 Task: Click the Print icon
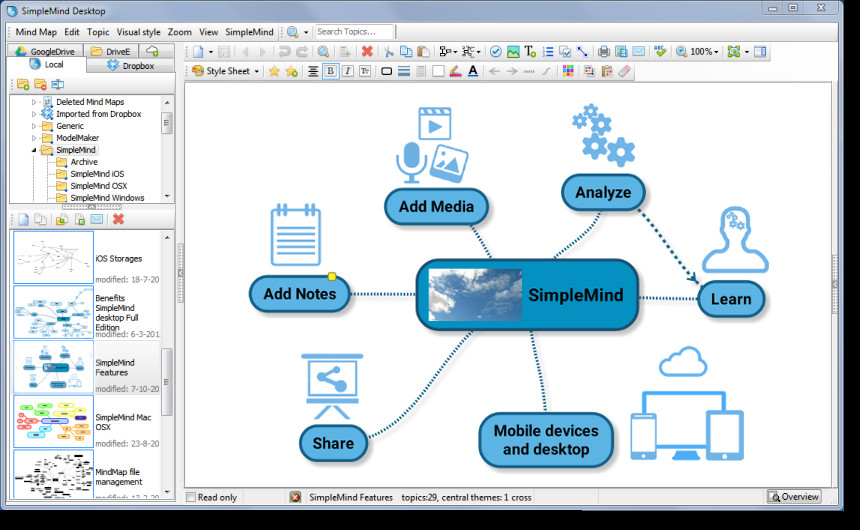604,52
